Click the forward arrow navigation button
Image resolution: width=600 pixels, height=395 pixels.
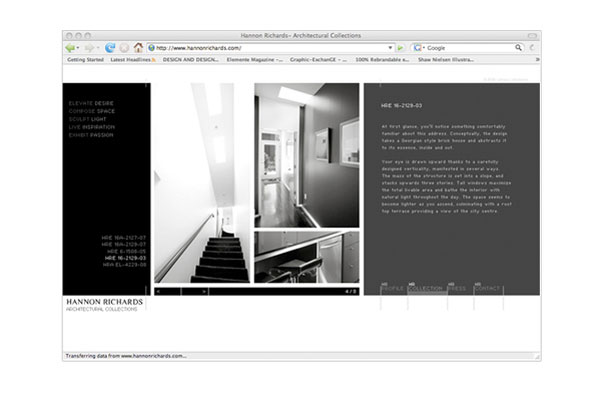[x=89, y=48]
